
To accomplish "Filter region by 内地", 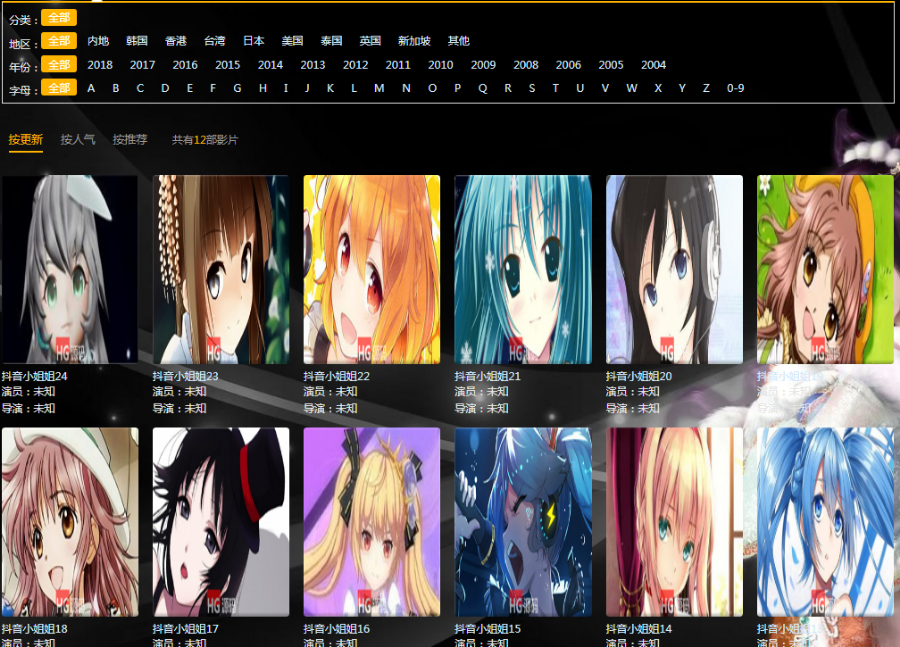I will click(x=98, y=41).
